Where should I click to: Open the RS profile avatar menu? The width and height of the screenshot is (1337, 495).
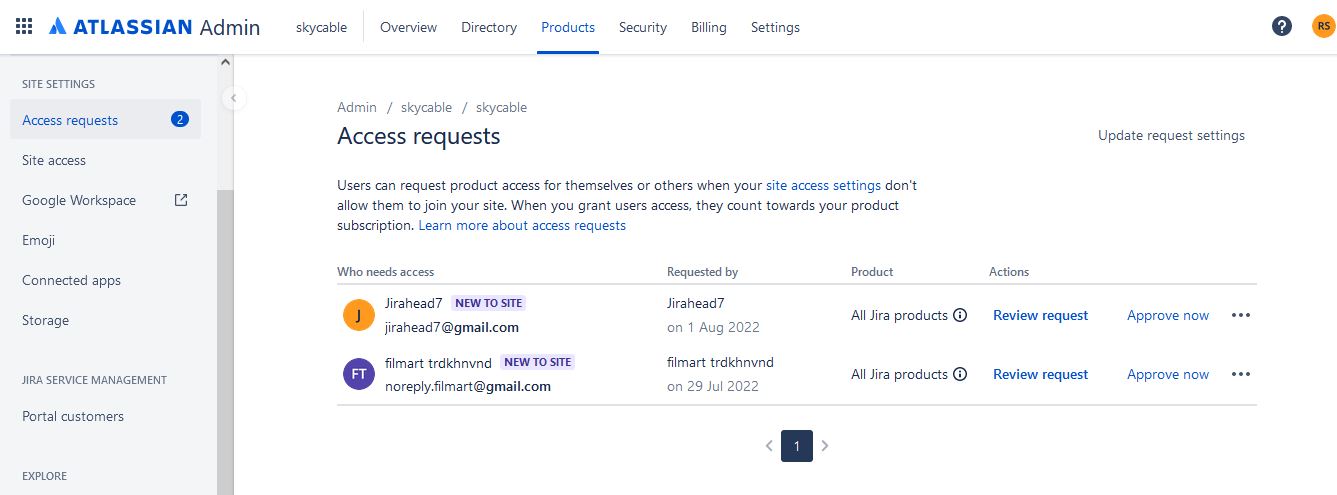(1323, 27)
